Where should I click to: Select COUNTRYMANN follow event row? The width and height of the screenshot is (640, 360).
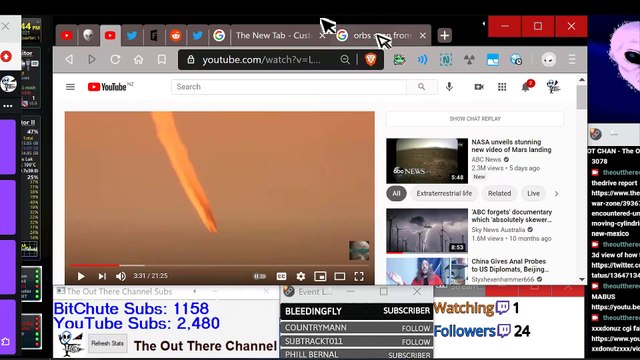pos(357,328)
